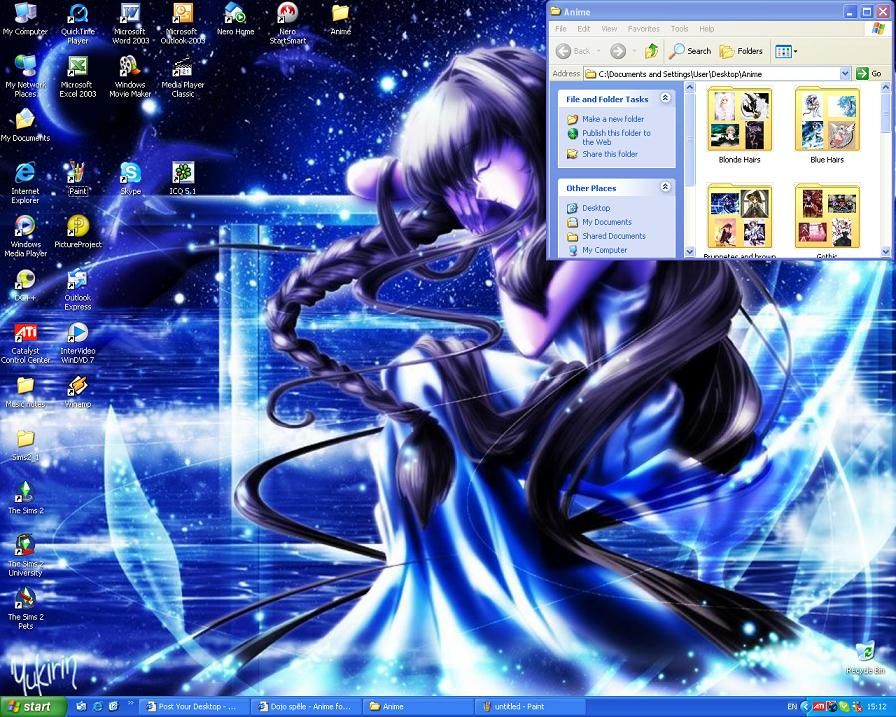
Task: Launch Windows Movie Maker shortcut
Action: [130, 77]
